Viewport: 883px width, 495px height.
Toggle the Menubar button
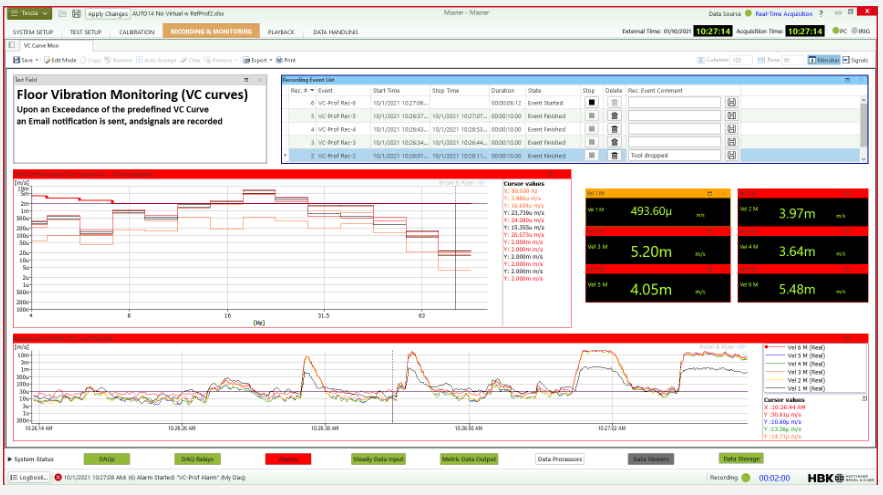pos(824,60)
